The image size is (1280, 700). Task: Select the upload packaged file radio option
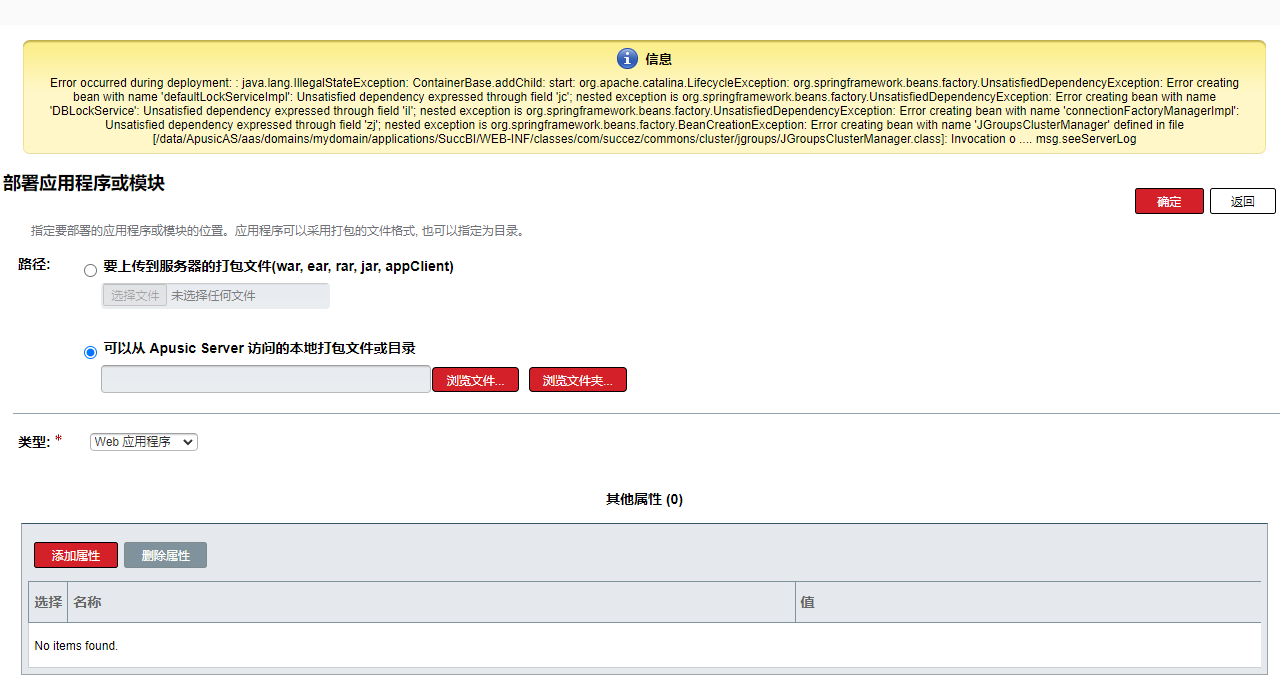pyautogui.click(x=91, y=270)
